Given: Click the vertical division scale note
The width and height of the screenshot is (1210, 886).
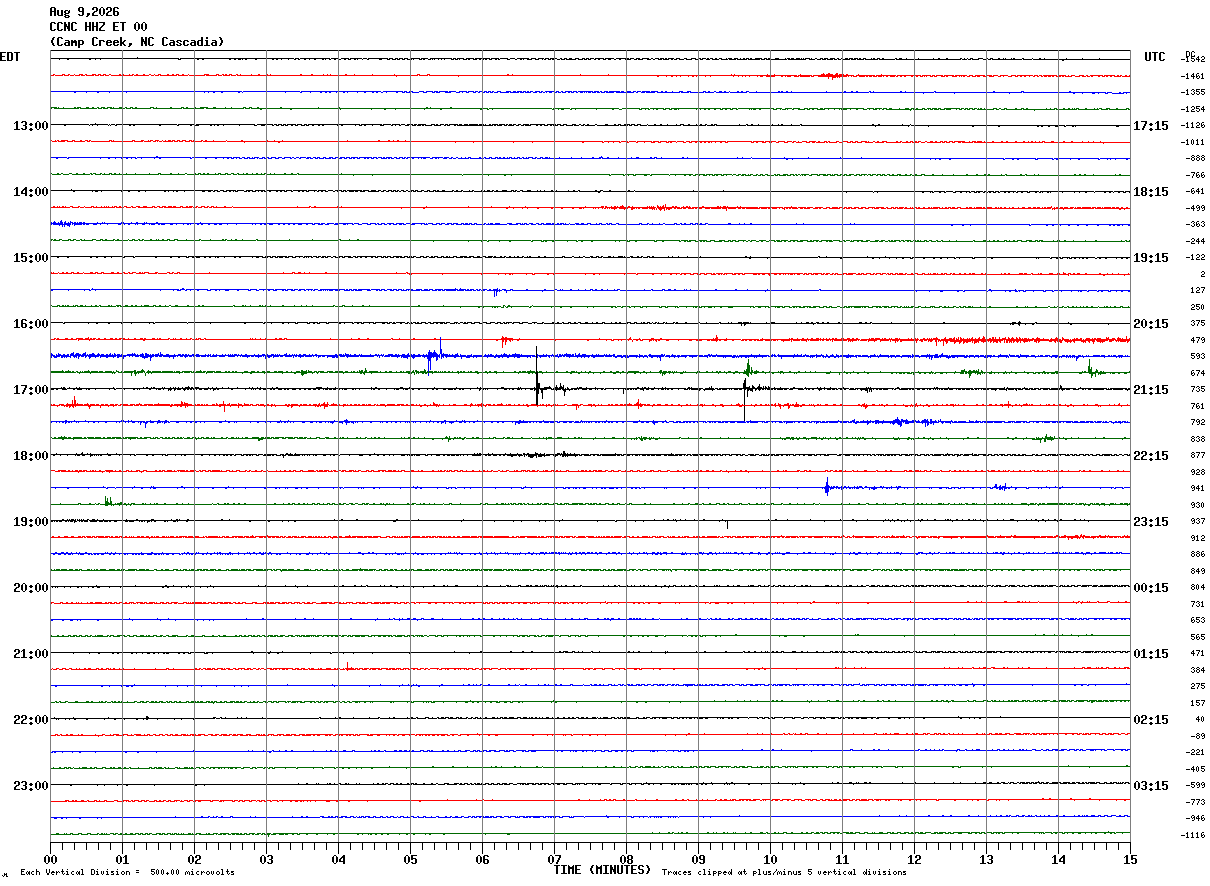Looking at the screenshot, I should click(127, 873).
